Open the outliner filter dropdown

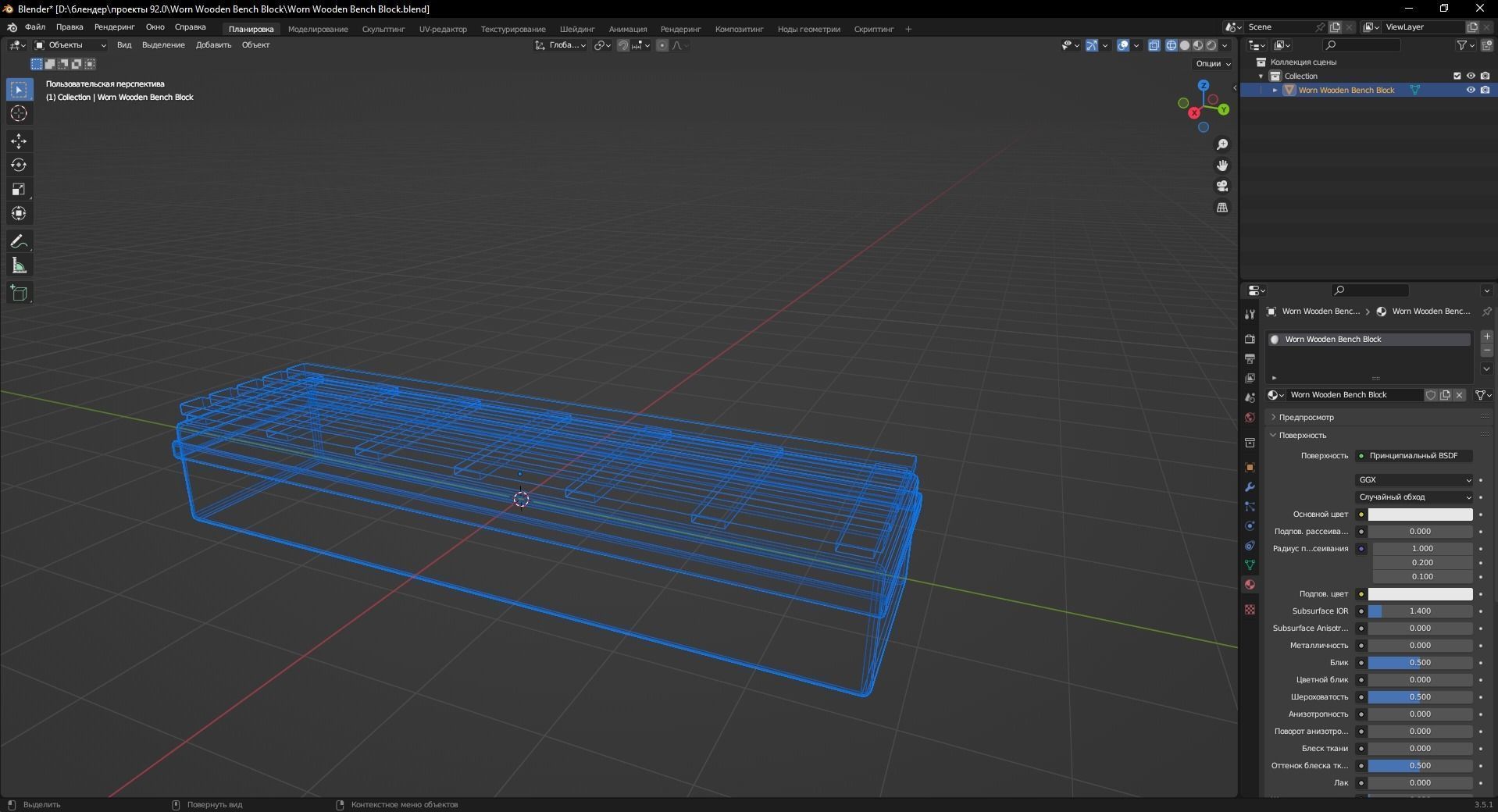(1466, 45)
